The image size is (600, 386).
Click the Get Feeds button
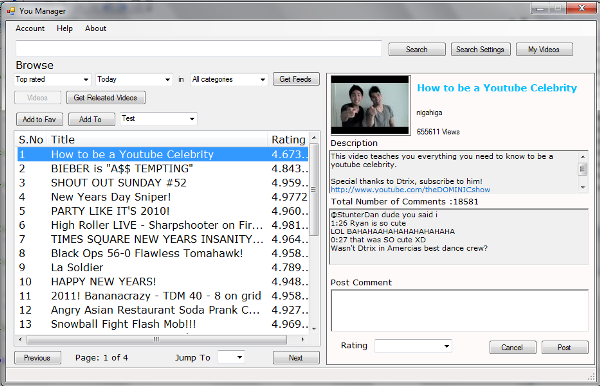coord(296,79)
